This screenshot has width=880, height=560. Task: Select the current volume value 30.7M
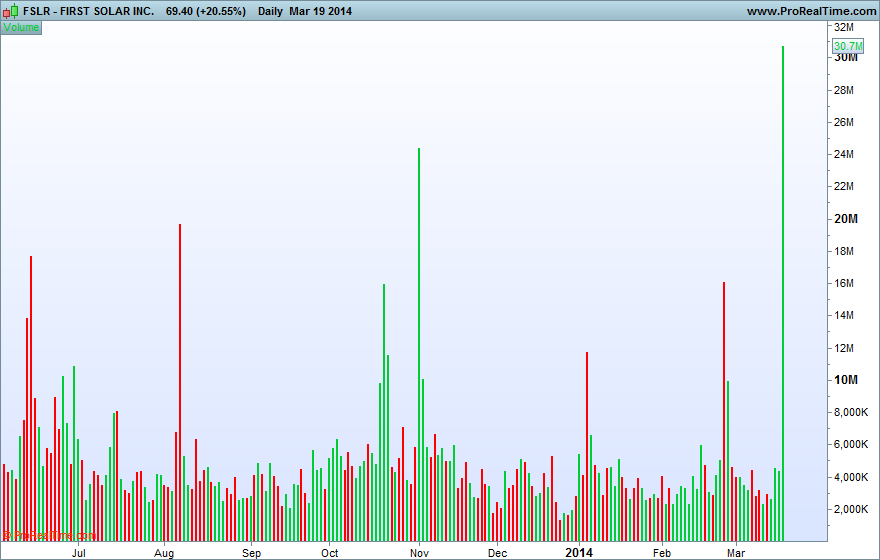pos(848,46)
